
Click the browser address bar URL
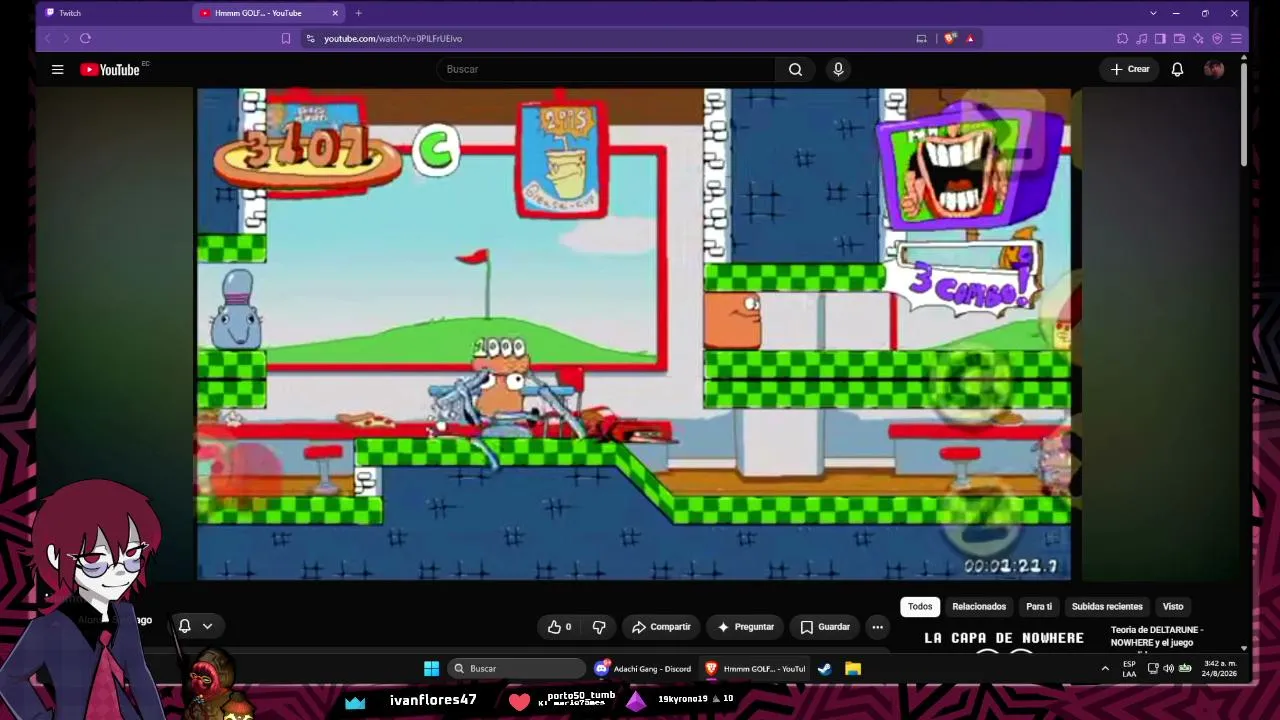point(393,38)
